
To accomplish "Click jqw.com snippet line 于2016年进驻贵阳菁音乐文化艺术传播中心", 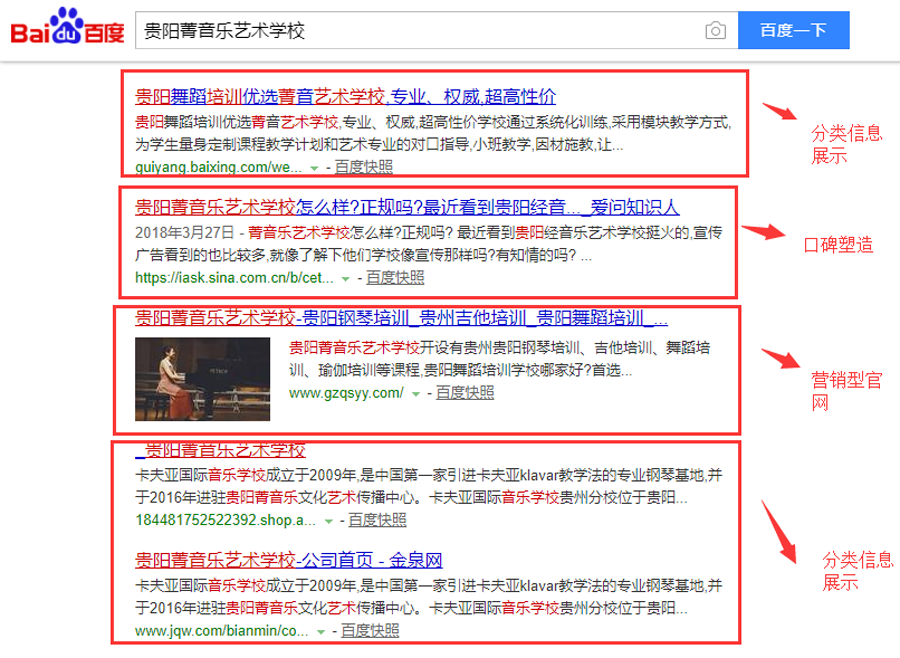I will [411, 608].
